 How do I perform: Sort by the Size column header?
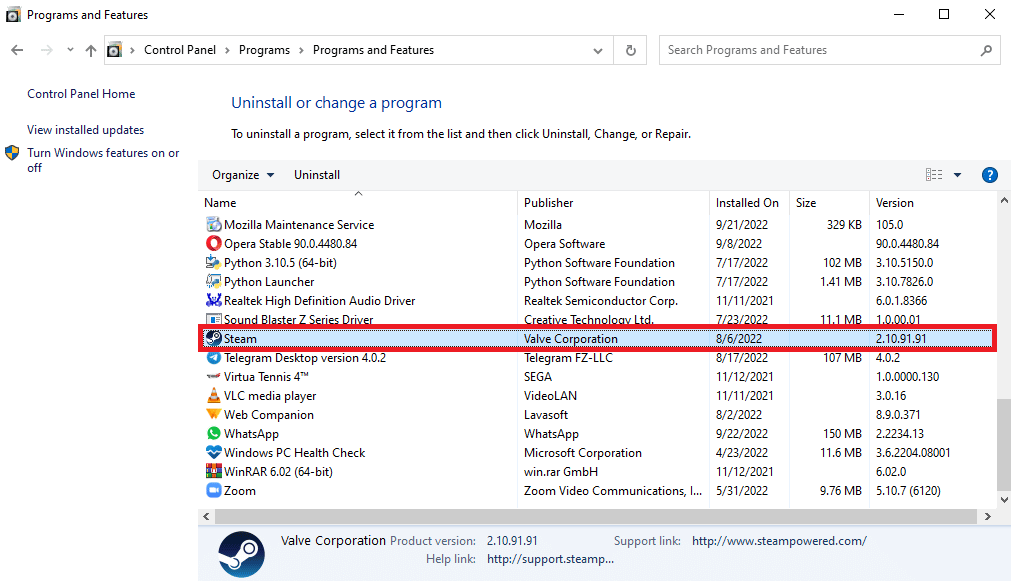coord(829,202)
